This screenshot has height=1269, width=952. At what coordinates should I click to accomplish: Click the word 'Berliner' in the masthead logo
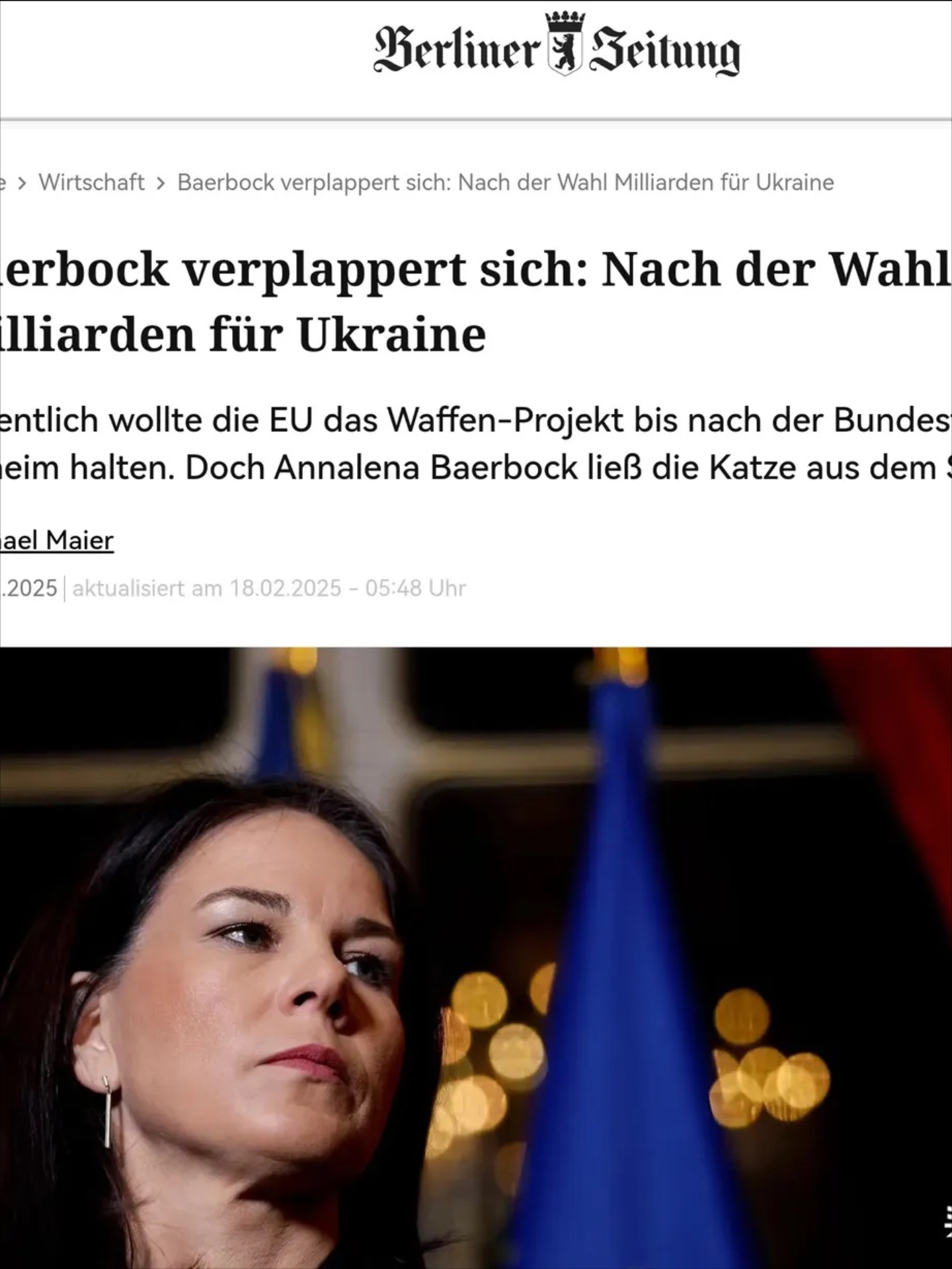457,50
